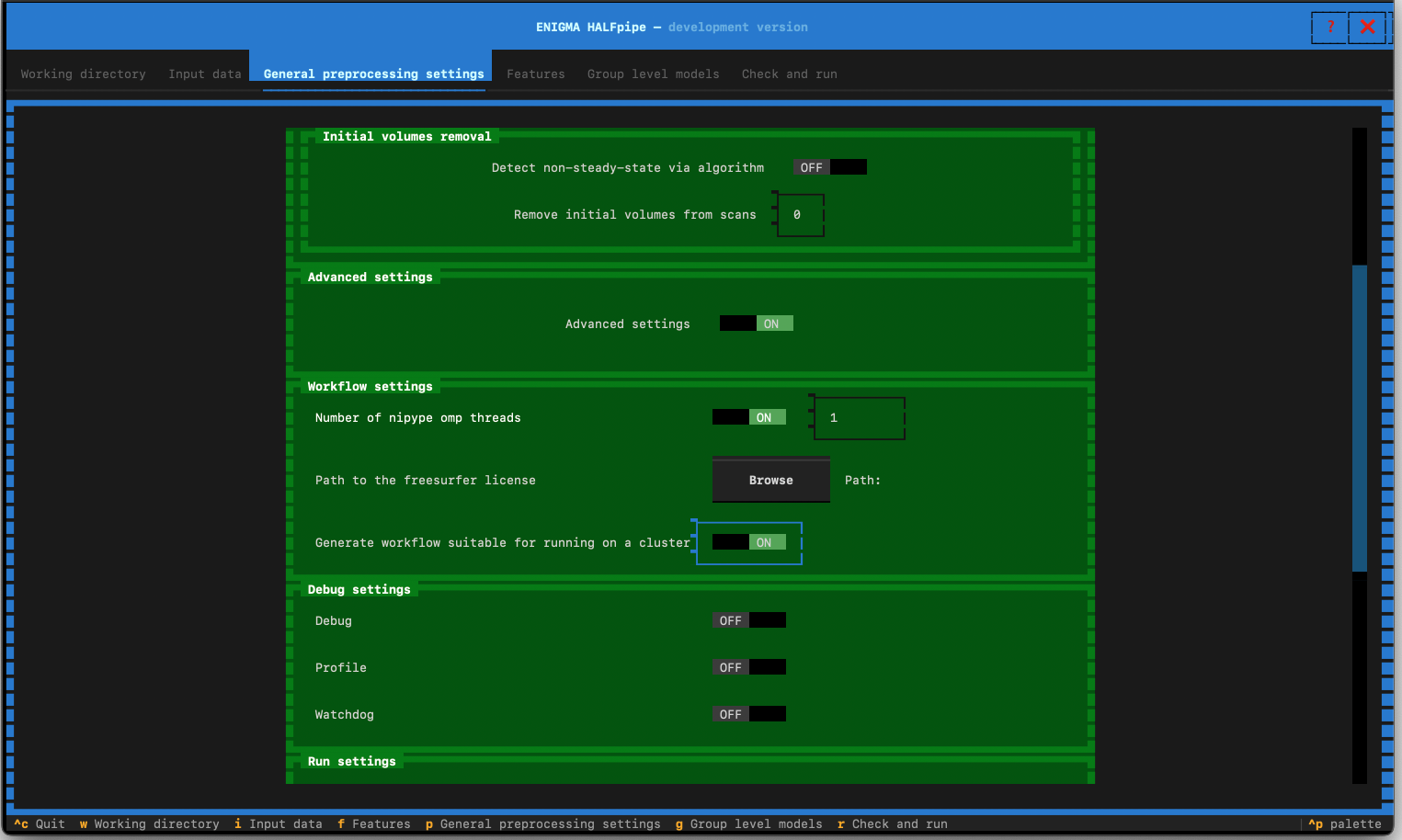The height and width of the screenshot is (840, 1402).
Task: Toggle Number of nipype omp threads switch
Action: tap(749, 417)
